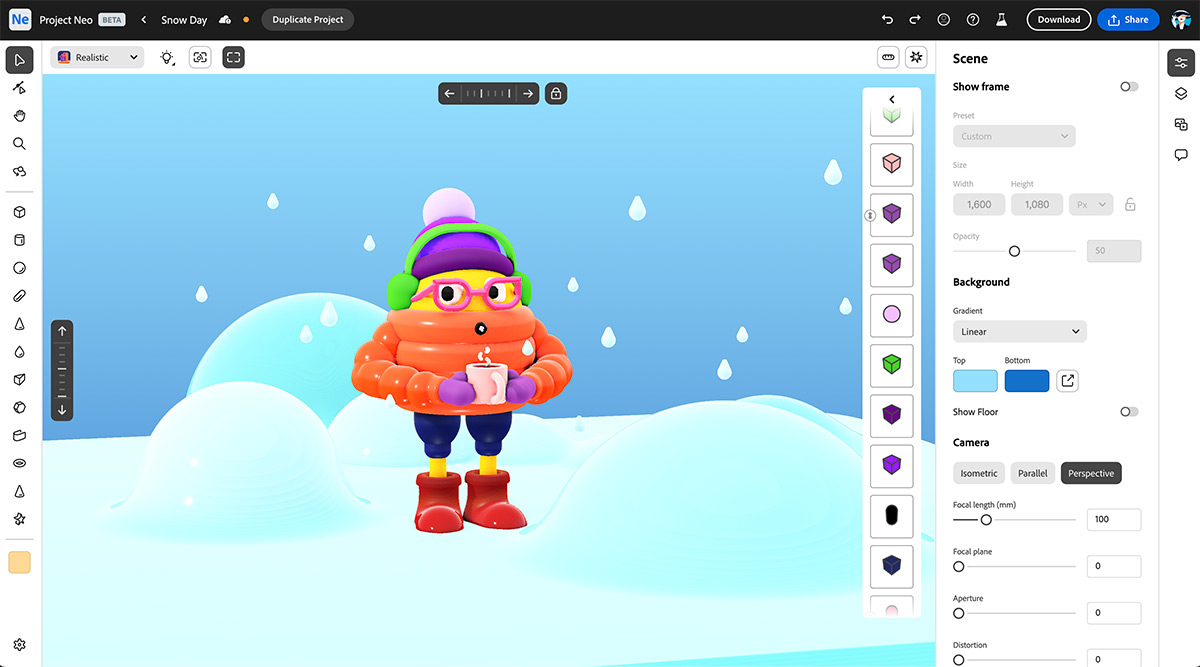
Task: Click the Undo arrow icon
Action: (887, 20)
